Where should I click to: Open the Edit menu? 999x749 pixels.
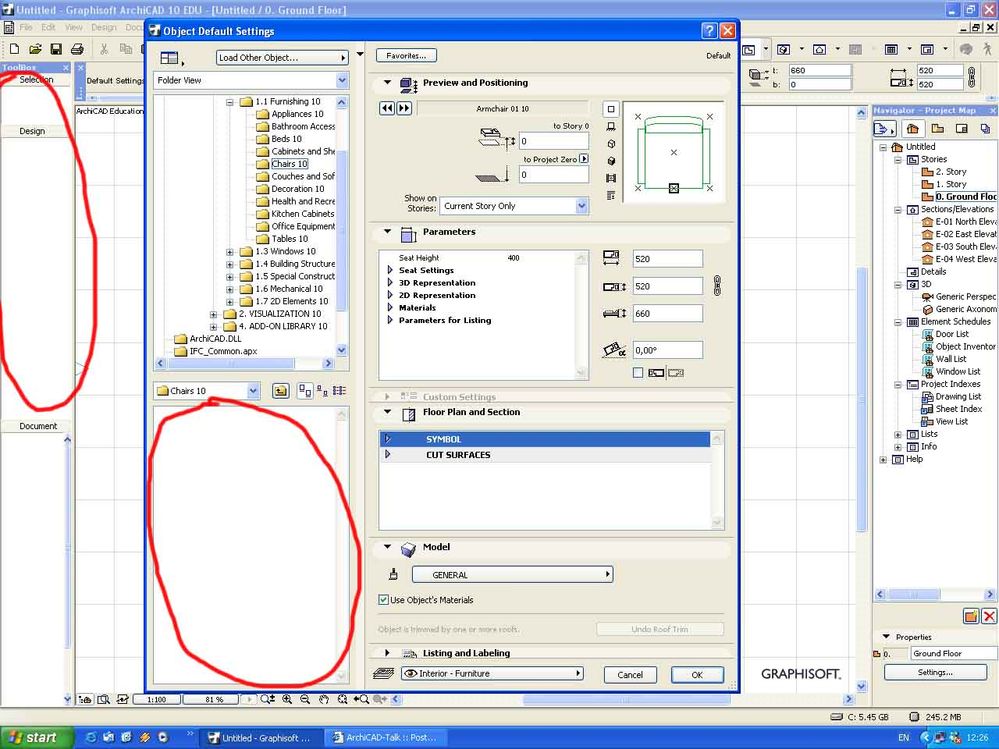48,27
